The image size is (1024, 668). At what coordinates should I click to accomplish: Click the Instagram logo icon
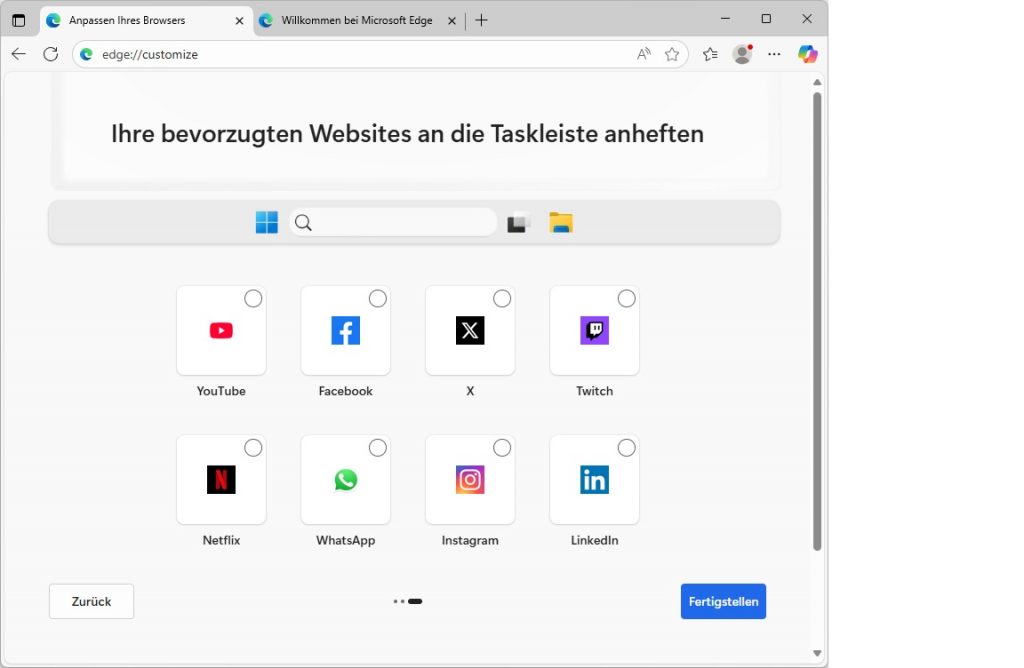(x=470, y=480)
